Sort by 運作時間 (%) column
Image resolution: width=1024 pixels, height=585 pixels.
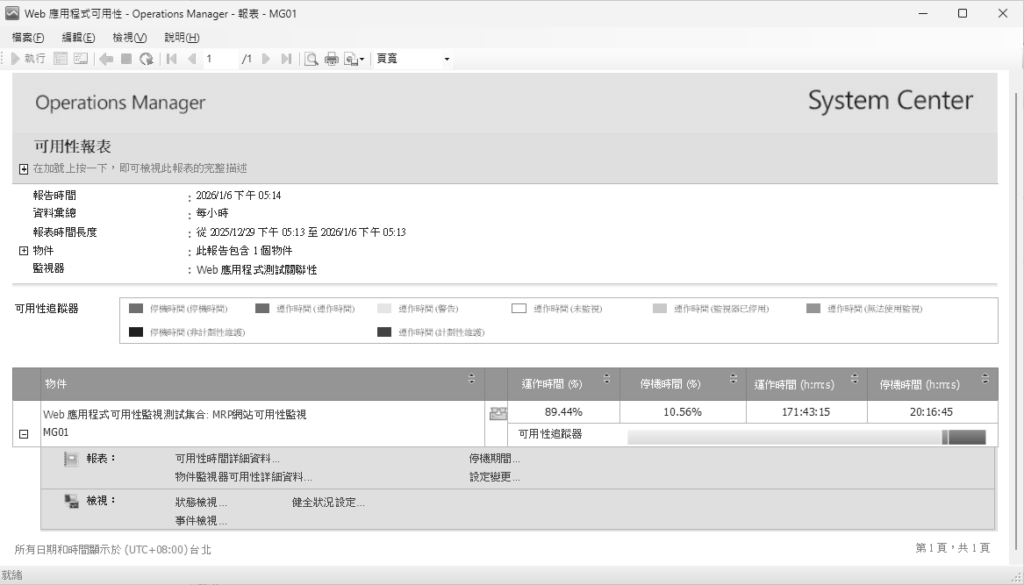point(606,379)
